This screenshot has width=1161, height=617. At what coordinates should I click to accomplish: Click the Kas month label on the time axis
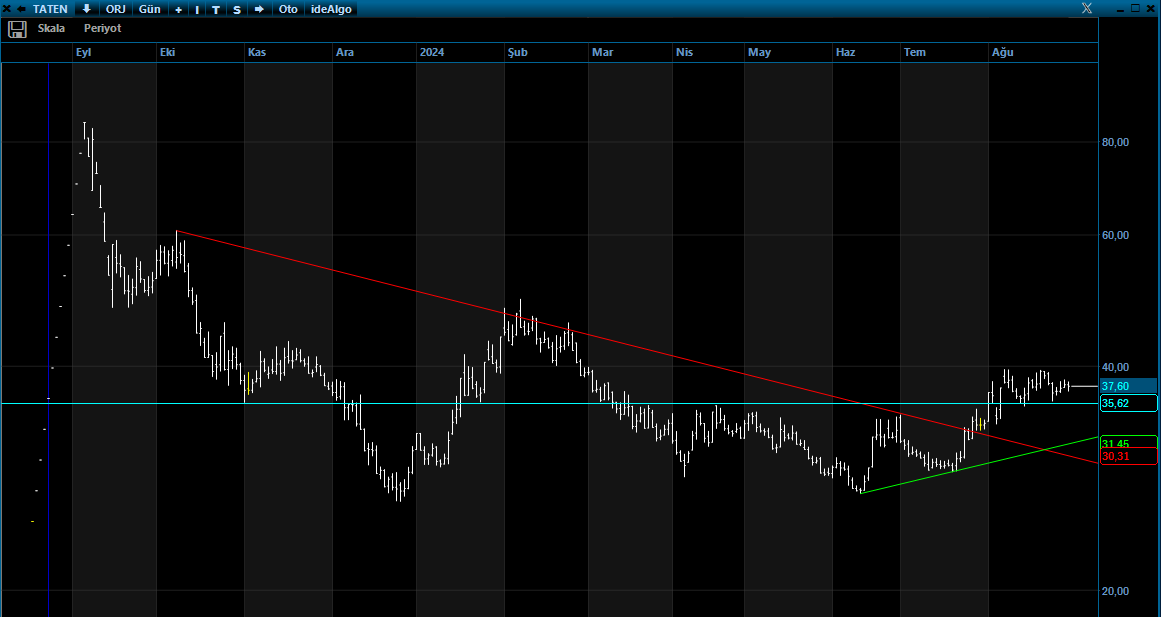click(257, 52)
